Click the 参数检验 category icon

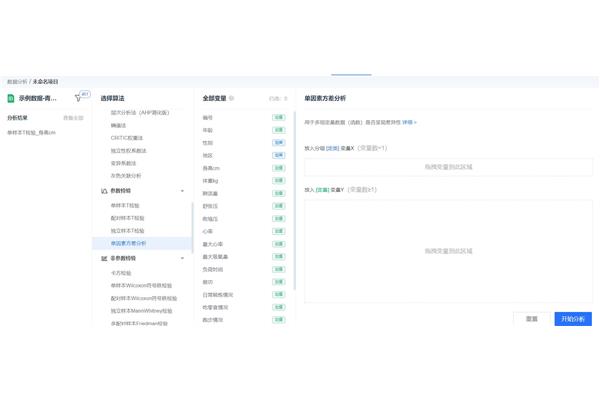coord(104,191)
